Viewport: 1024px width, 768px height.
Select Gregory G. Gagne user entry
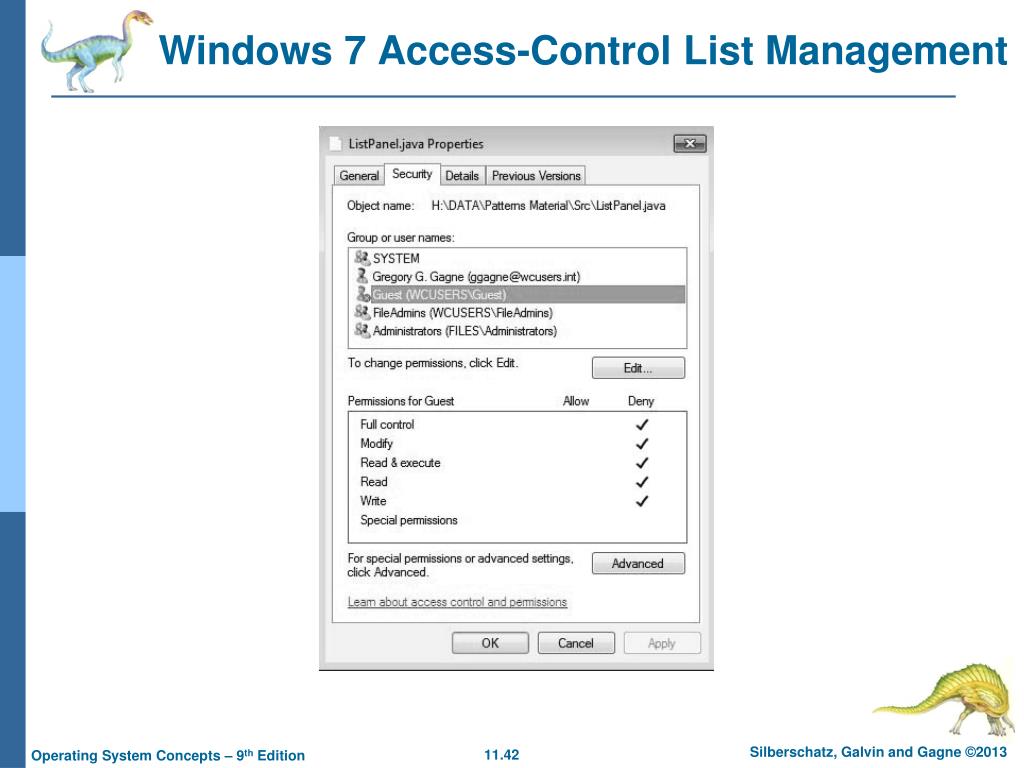pyautogui.click(x=517, y=276)
